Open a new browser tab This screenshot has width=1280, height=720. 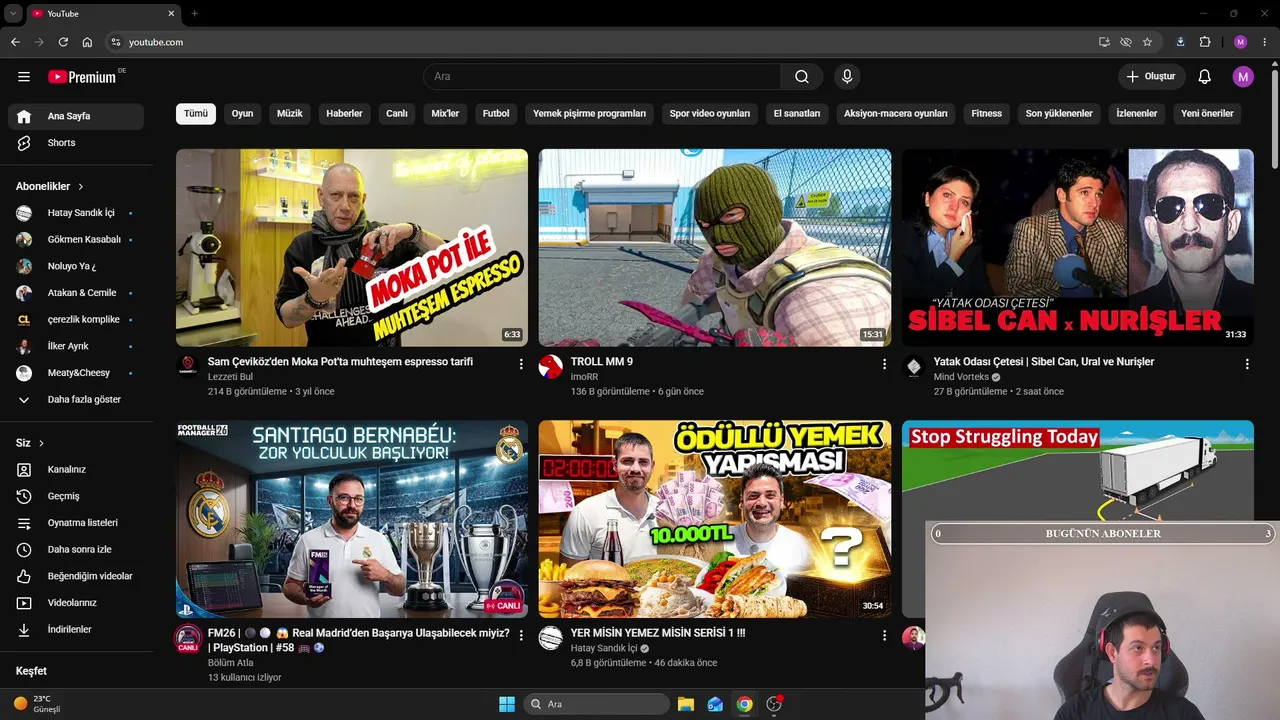(x=194, y=14)
